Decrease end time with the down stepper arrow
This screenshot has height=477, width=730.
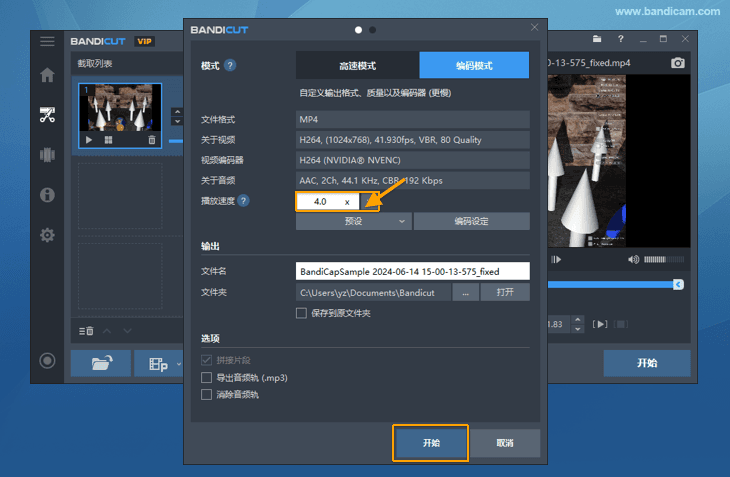click(x=577, y=329)
